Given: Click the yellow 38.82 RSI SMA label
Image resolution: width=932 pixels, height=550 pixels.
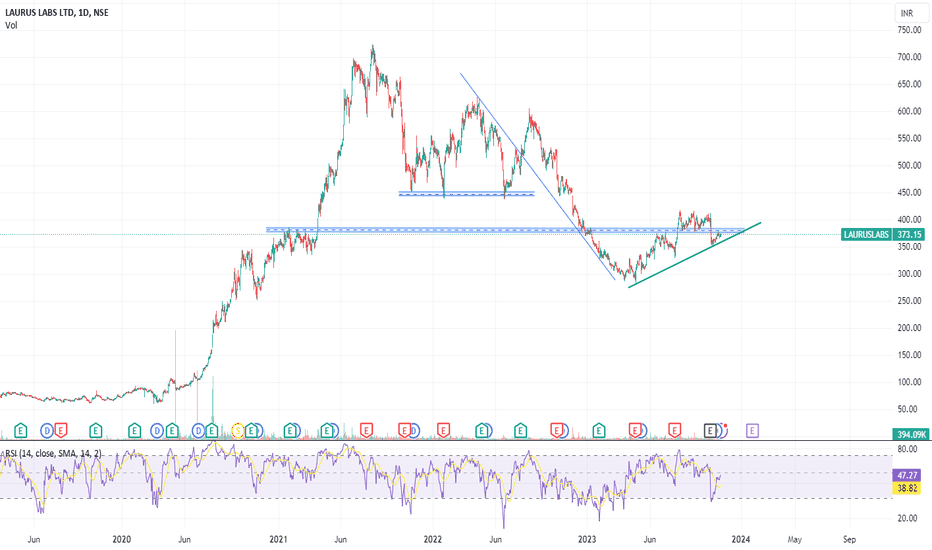Looking at the screenshot, I should pos(907,488).
